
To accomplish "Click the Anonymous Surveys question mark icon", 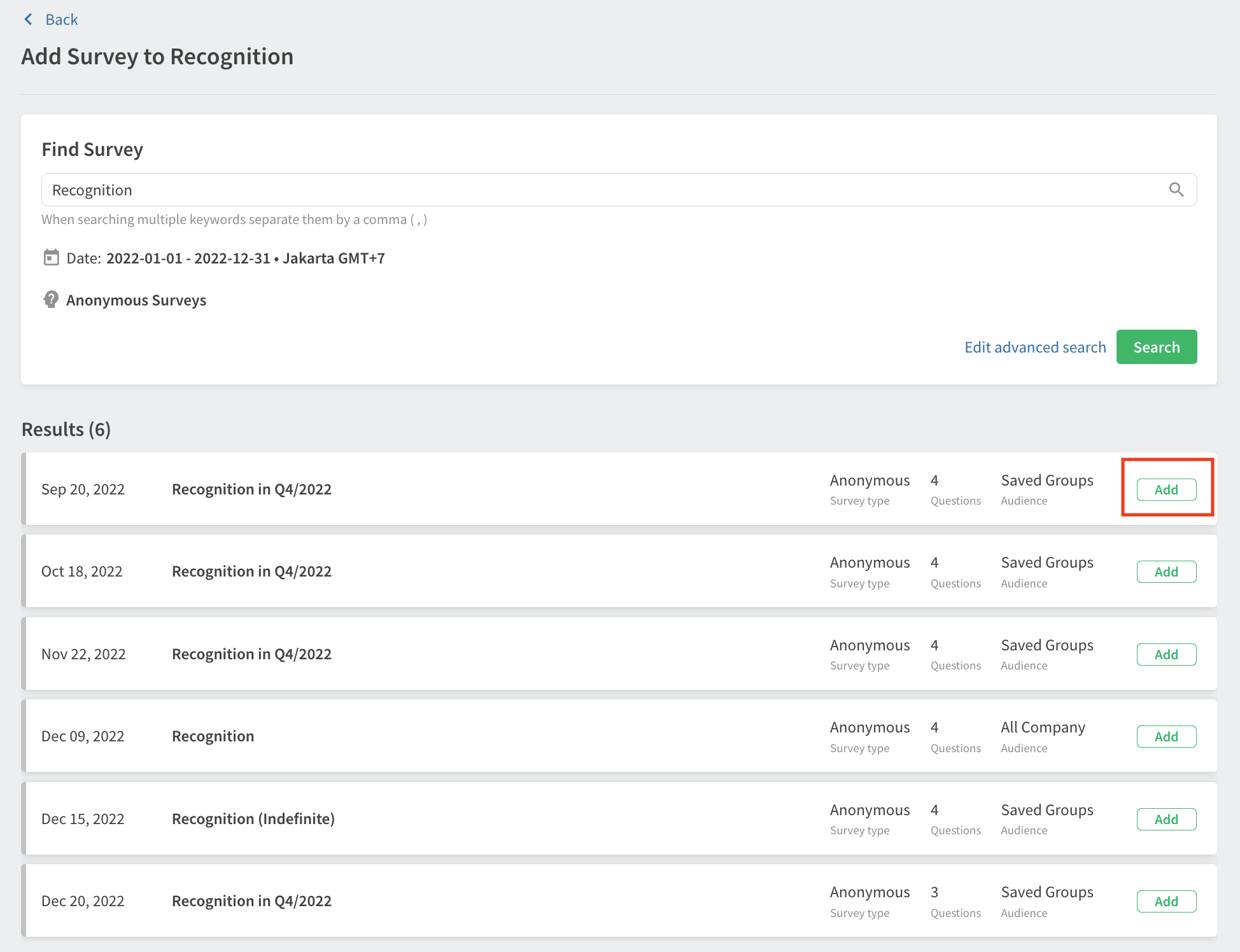I will 51,300.
